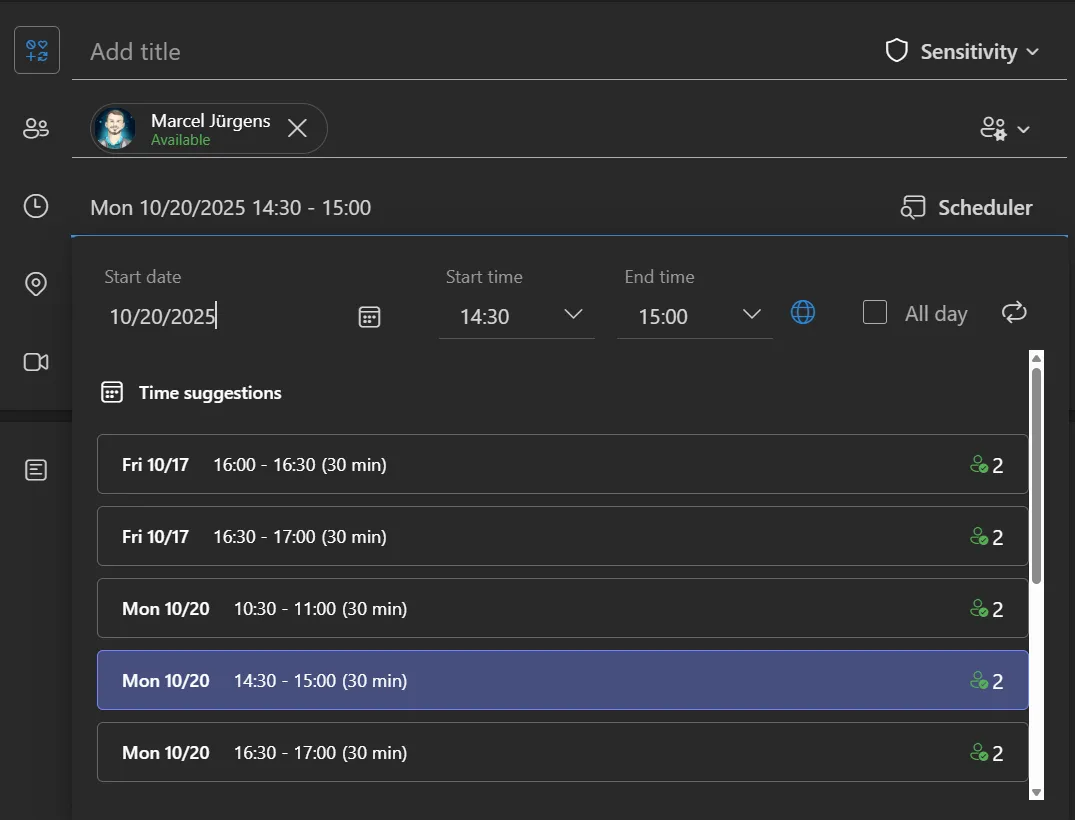Choose Mon 10/20 10:30 - 11:00 suggestion
The width and height of the screenshot is (1075, 820).
(x=562, y=608)
